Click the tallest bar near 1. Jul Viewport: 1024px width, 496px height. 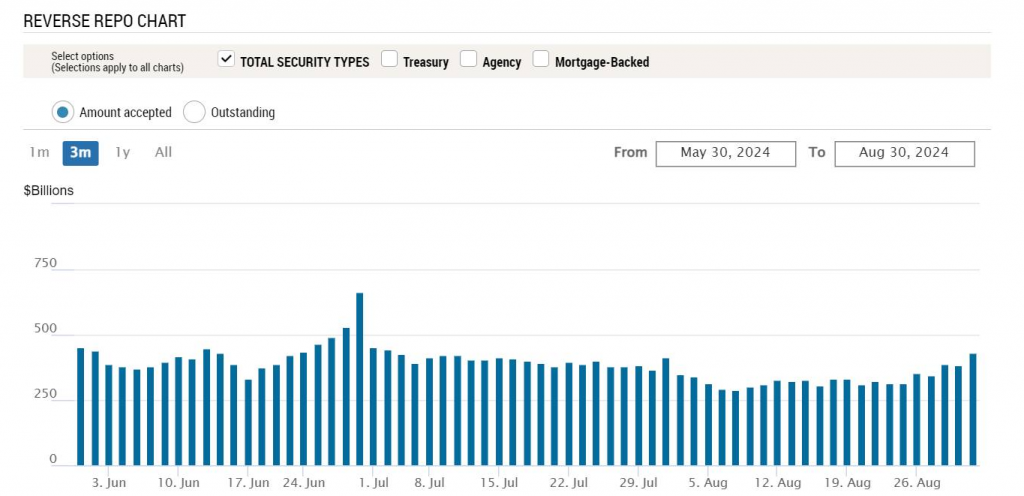(359, 380)
